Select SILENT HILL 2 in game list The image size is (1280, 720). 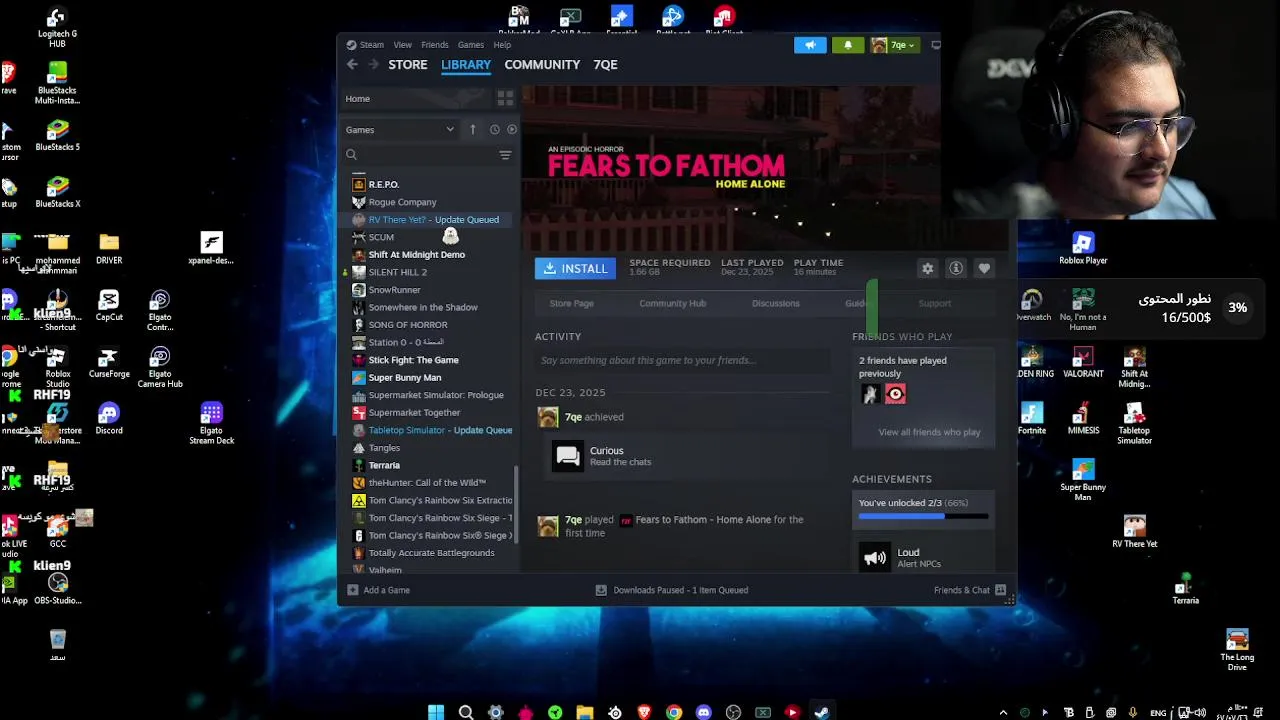[x=397, y=272]
